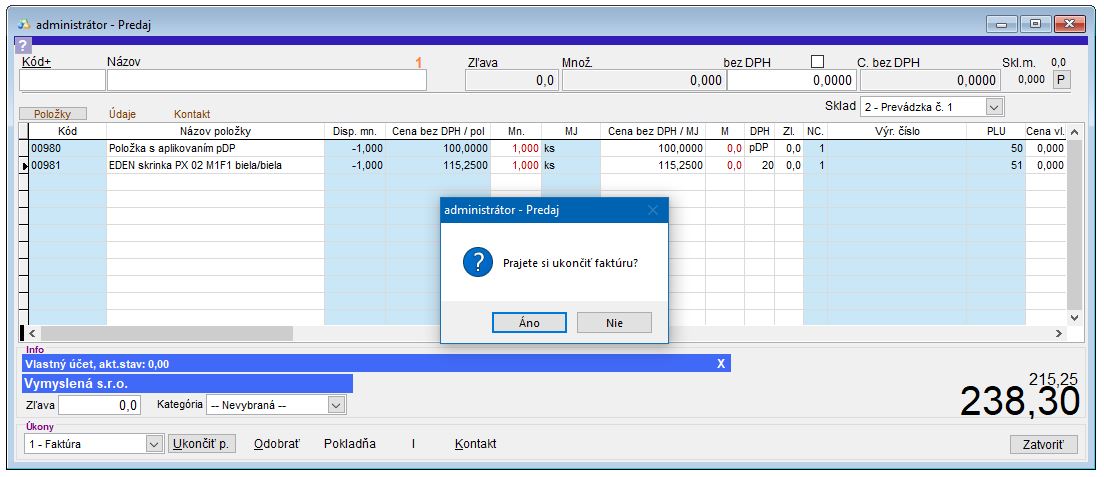
Task: Click the Kód+ input field
Action: pos(62,81)
